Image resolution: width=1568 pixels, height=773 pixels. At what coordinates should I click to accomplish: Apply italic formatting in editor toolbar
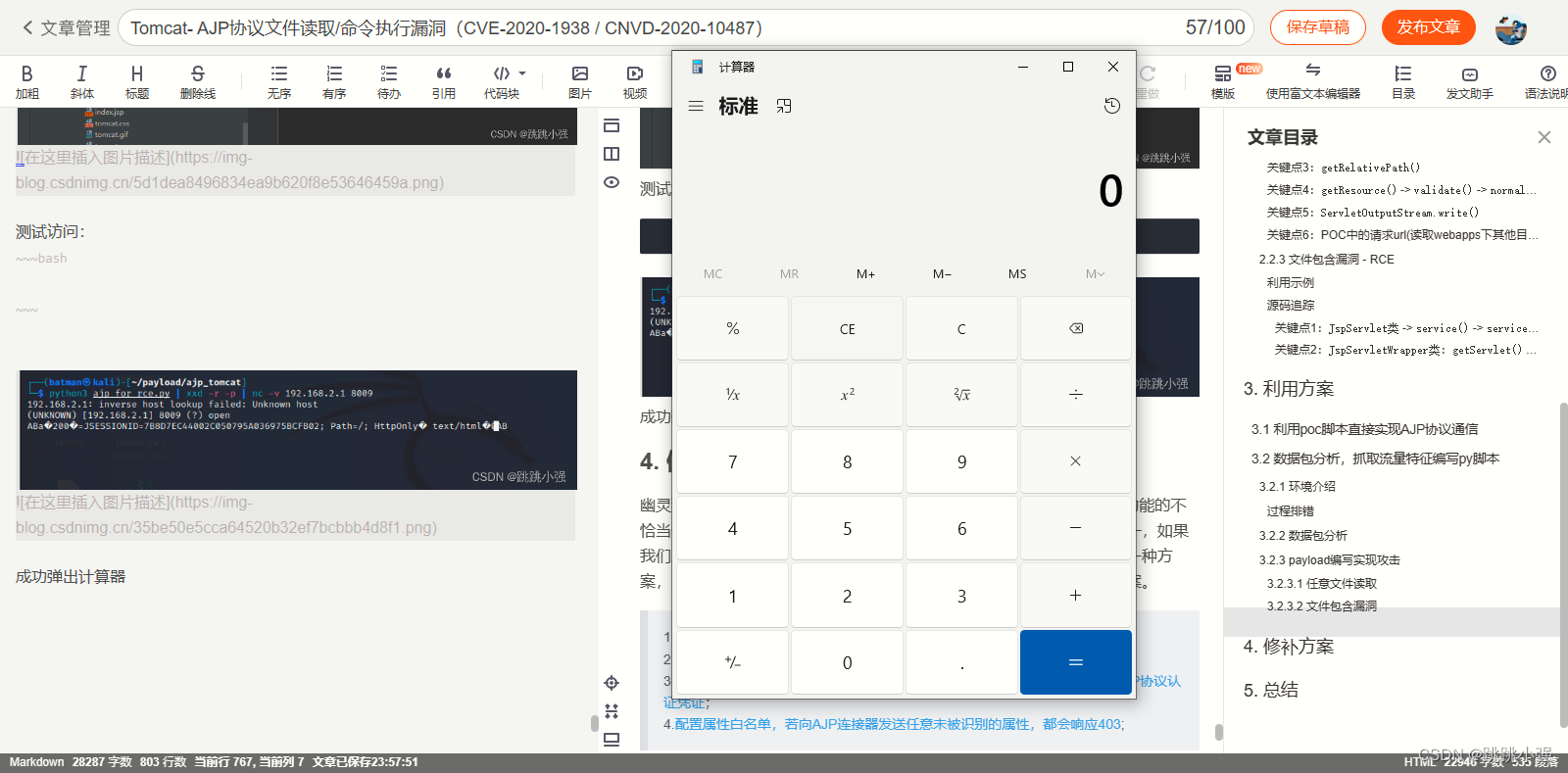pyautogui.click(x=82, y=82)
